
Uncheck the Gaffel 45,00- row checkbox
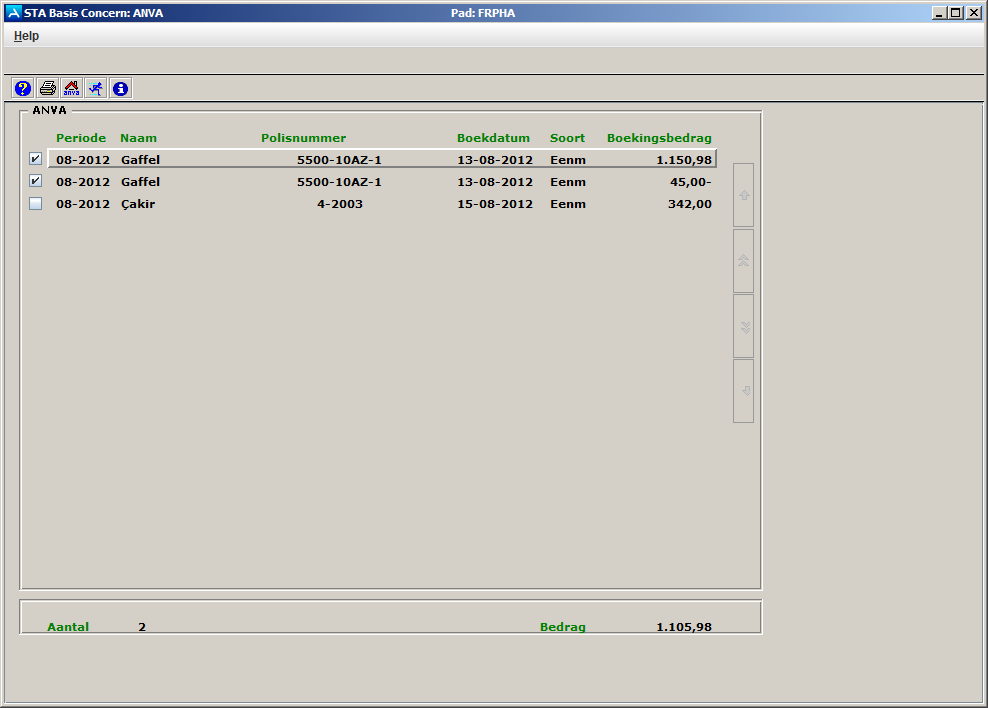tap(36, 182)
